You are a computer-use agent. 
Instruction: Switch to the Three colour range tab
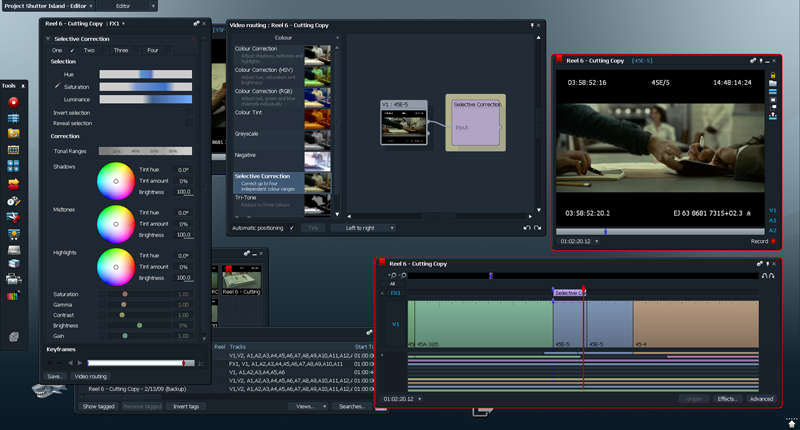tap(120, 49)
